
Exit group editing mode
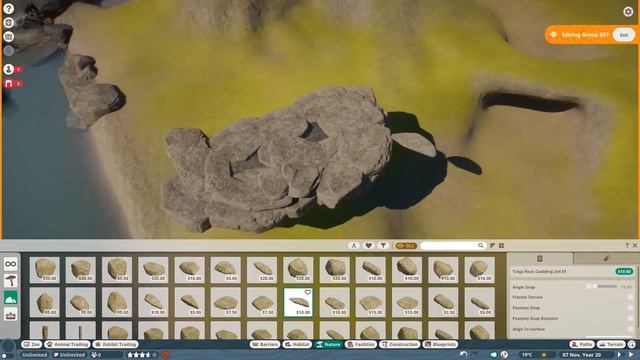624,35
